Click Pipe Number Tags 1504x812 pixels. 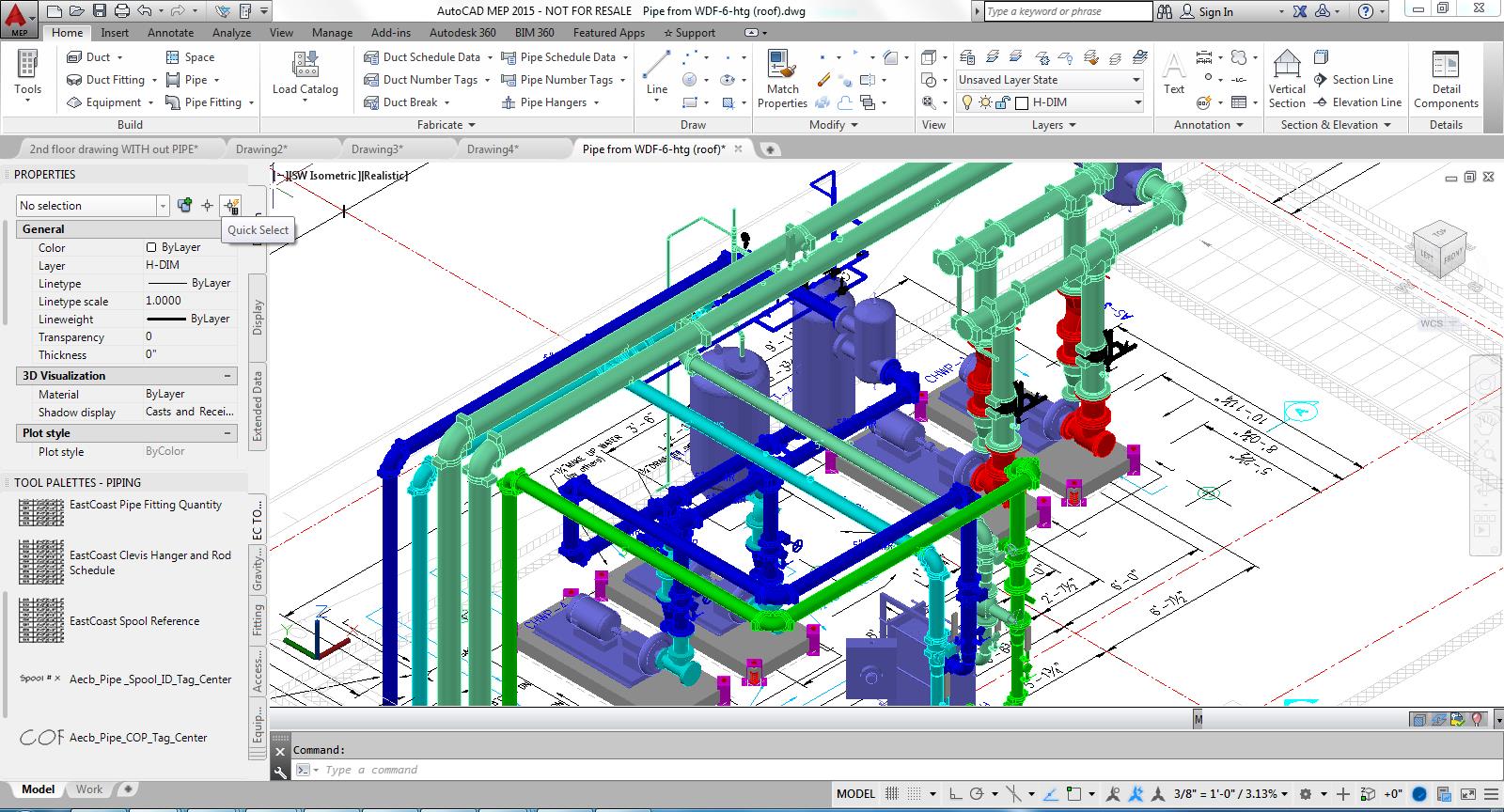point(563,80)
